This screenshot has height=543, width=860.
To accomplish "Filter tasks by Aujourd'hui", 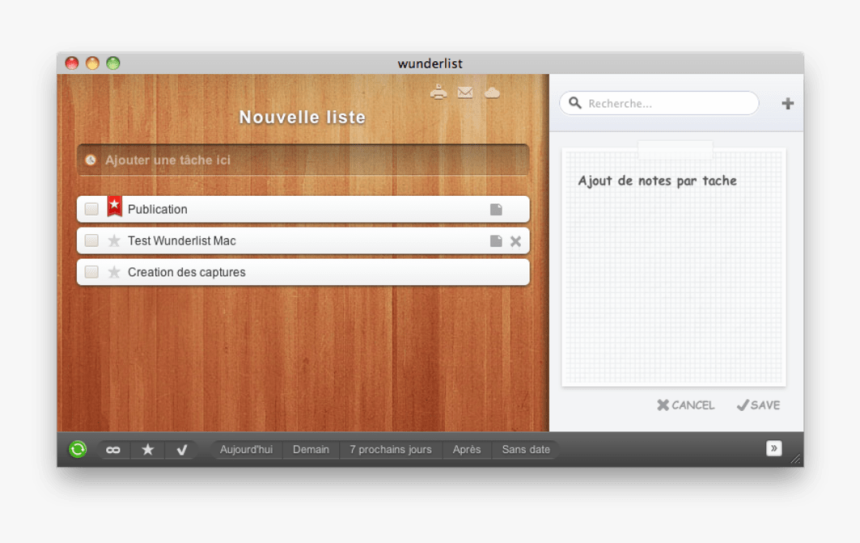I will [246, 449].
